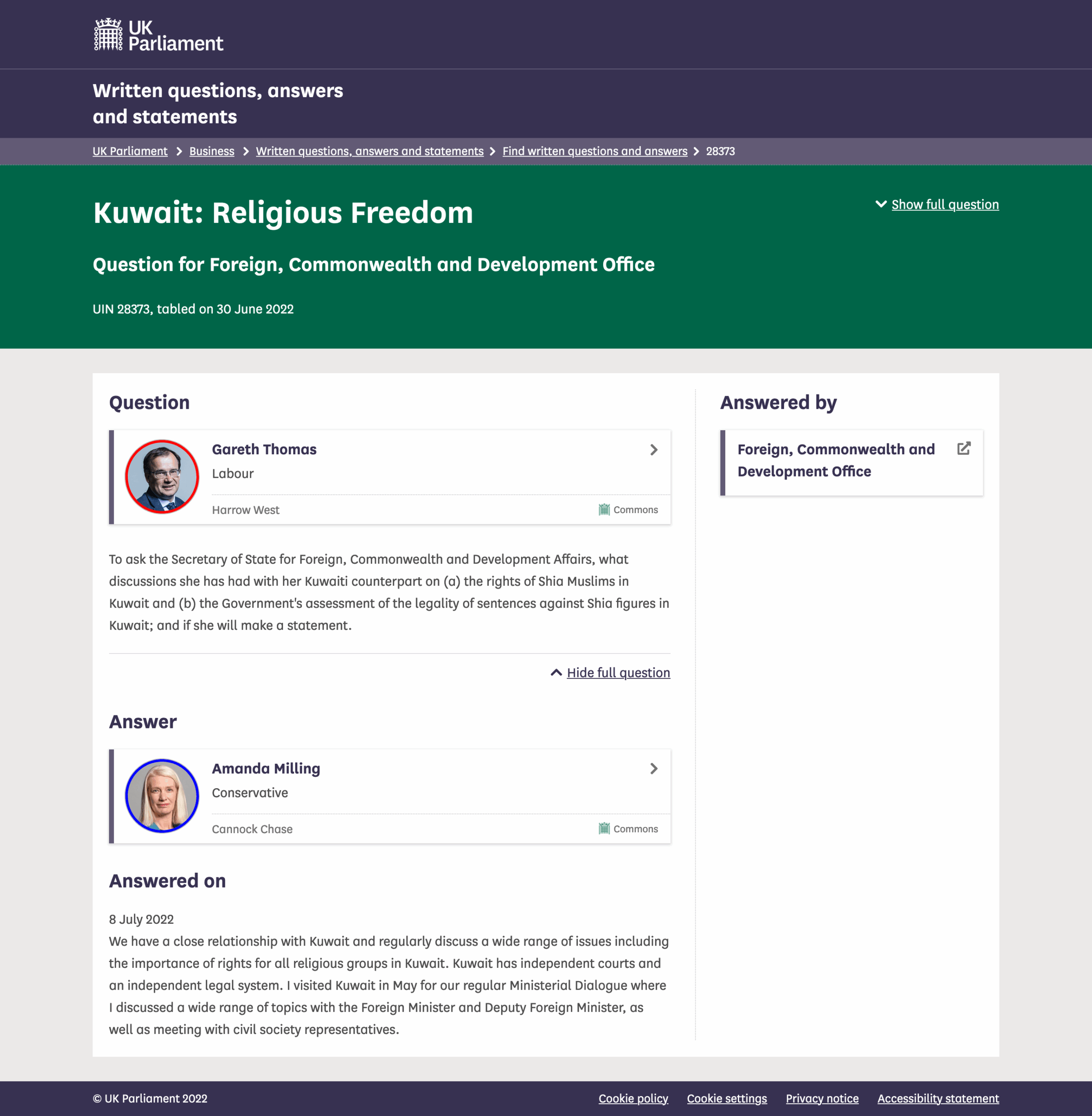Image resolution: width=1092 pixels, height=1116 pixels.
Task: Click Gareth Thomas profile photo
Action: tap(162, 476)
